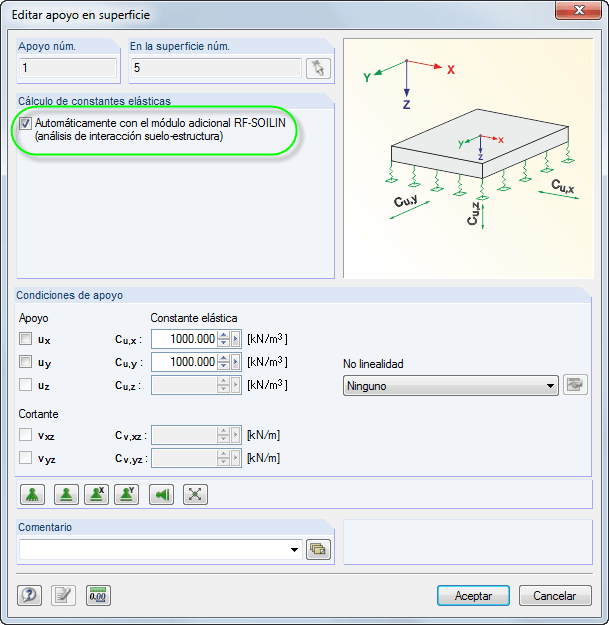Click the Y-direction support preset icon

coord(126,495)
